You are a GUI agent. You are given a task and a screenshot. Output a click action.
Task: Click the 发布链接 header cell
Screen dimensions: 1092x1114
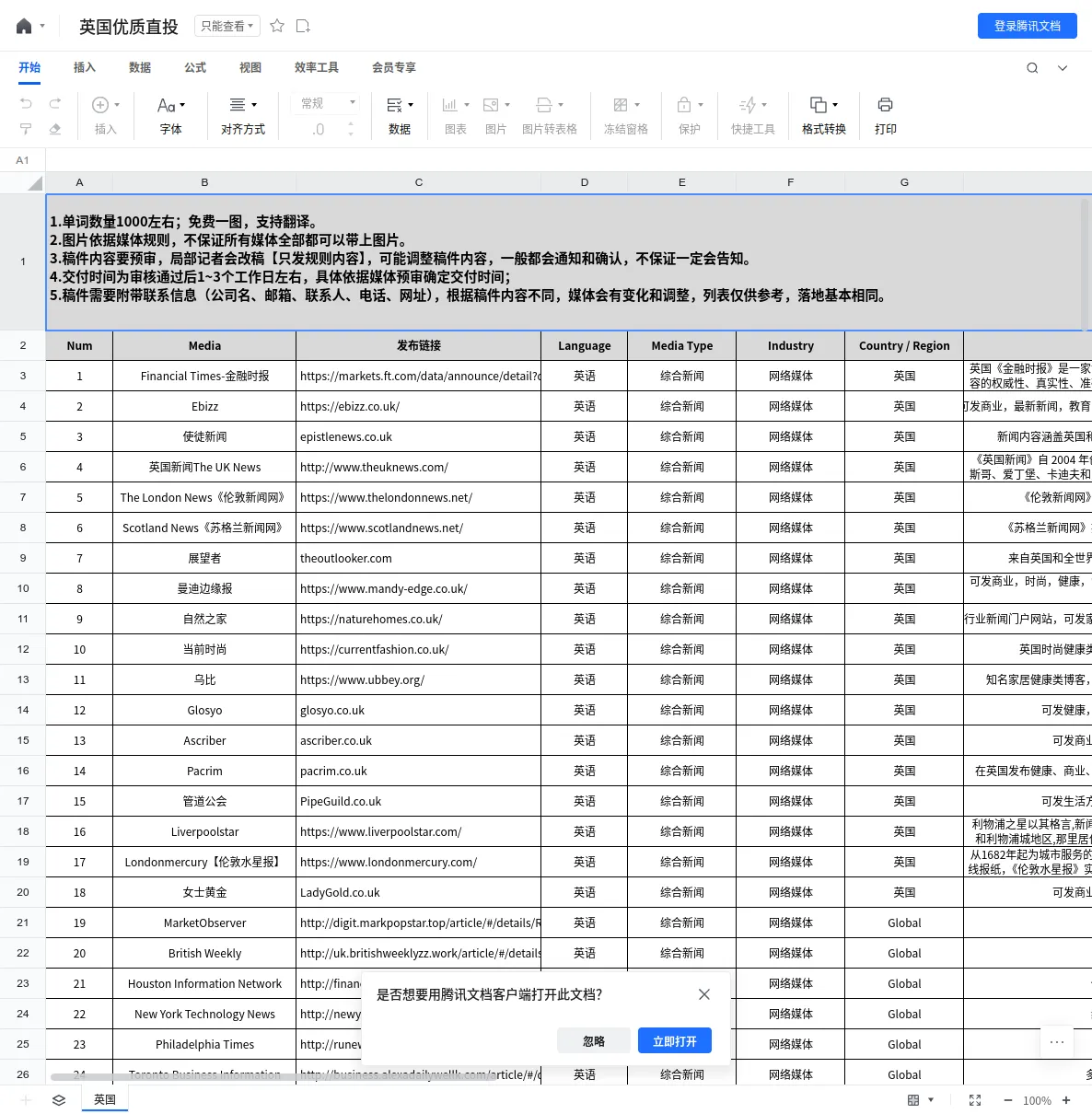coord(419,345)
